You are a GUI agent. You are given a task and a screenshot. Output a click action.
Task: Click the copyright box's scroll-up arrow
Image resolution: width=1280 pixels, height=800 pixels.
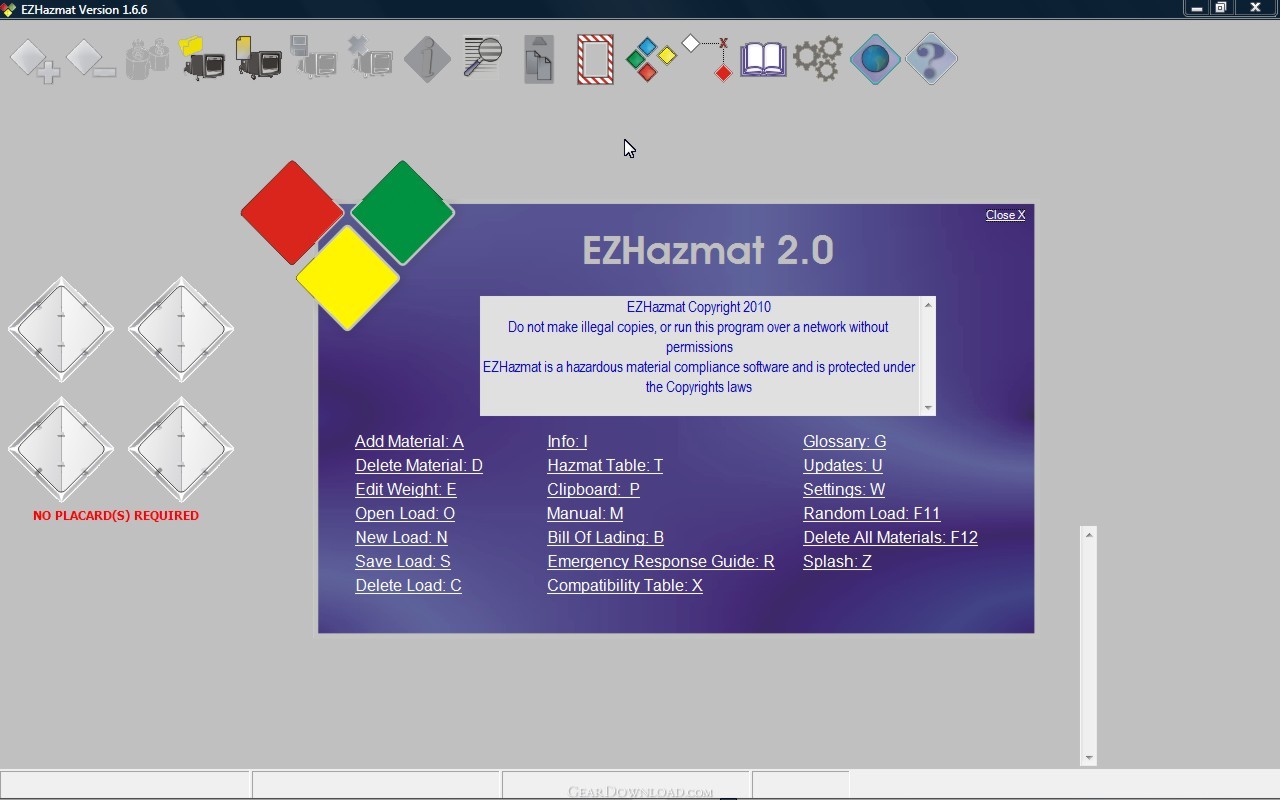click(x=928, y=305)
